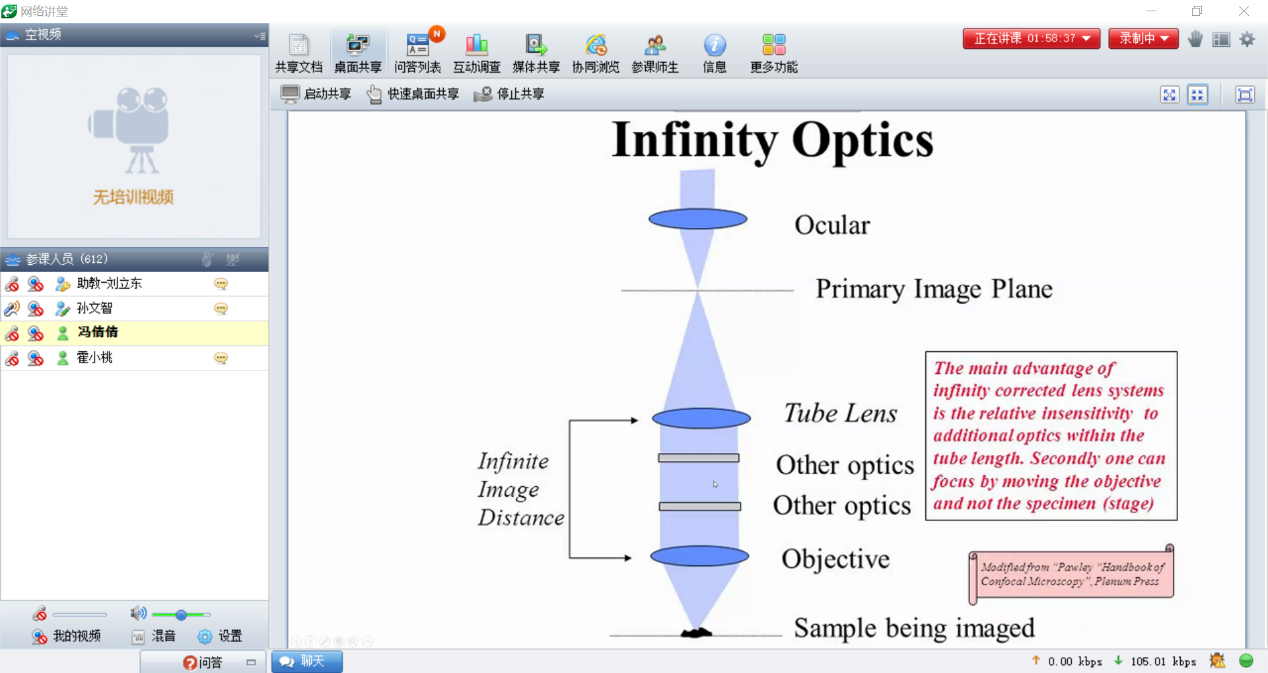Click the 信息 information icon
The height and width of the screenshot is (673, 1268).
point(714,53)
